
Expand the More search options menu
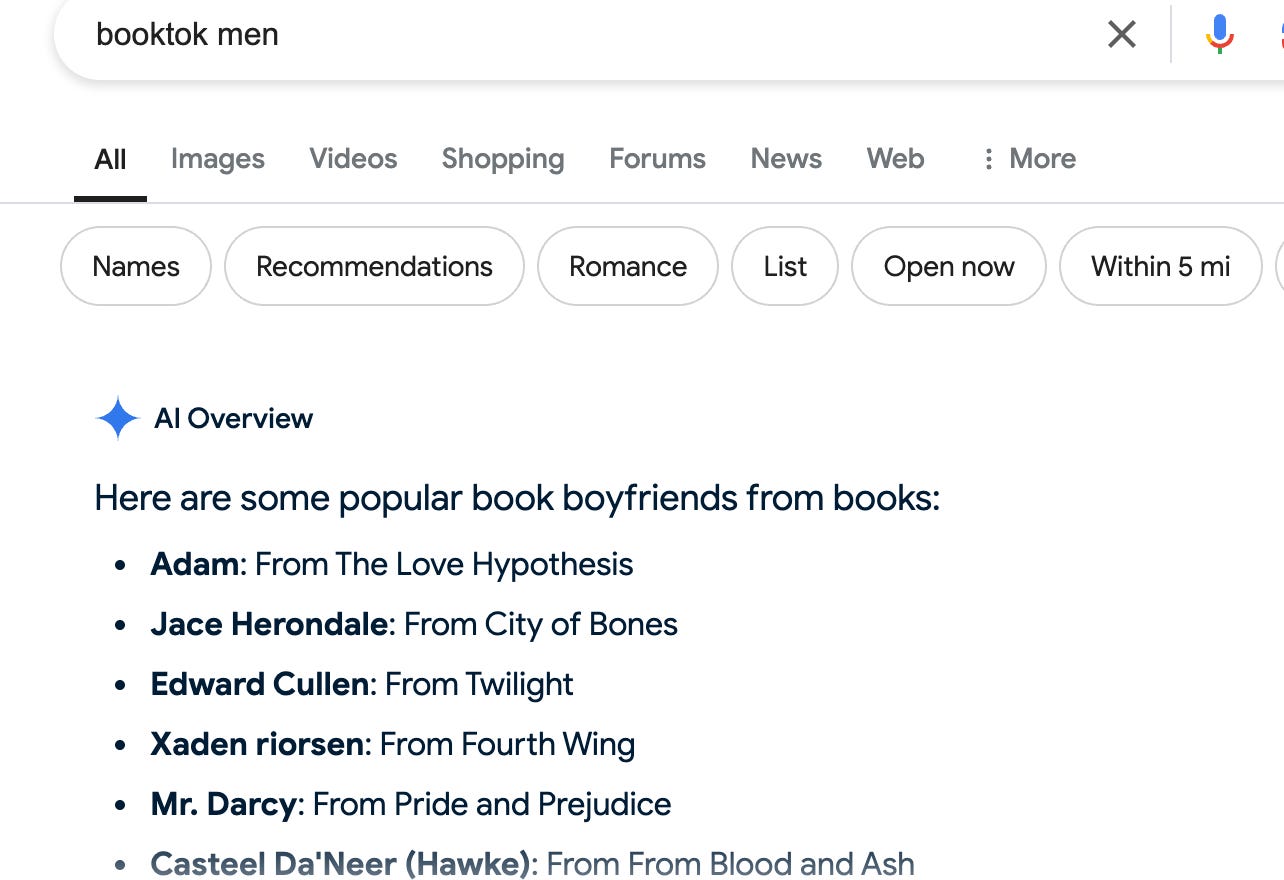[1028, 159]
